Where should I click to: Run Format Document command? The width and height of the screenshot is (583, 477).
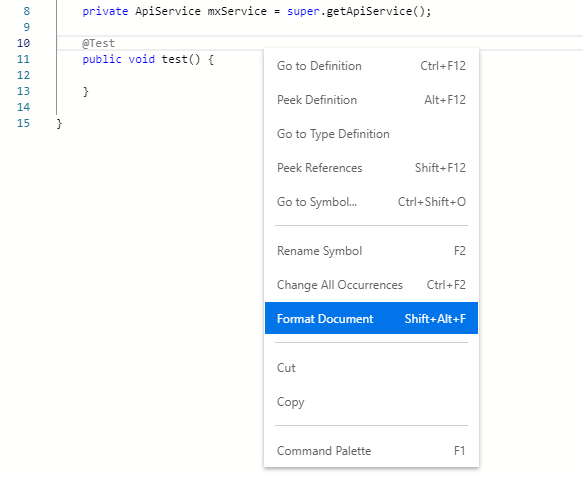pos(371,318)
